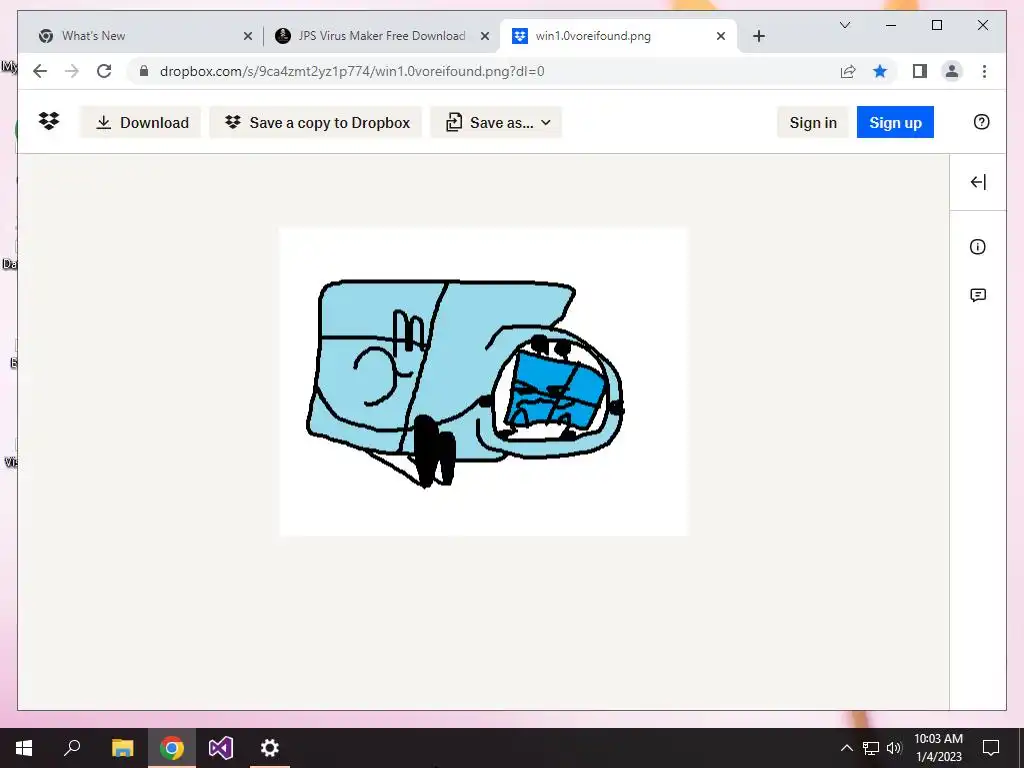Open taskbar Search
This screenshot has width=1024, height=768.
(x=72, y=748)
